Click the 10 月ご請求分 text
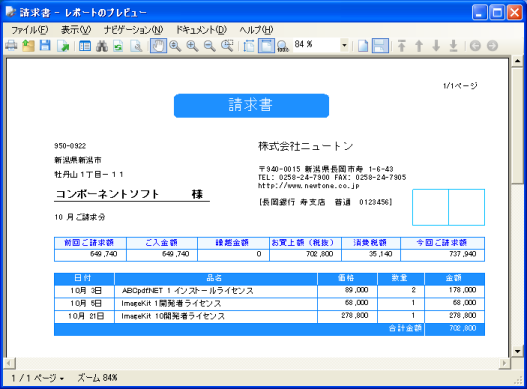Viewport: 527px width, 389px height. click(x=80, y=217)
